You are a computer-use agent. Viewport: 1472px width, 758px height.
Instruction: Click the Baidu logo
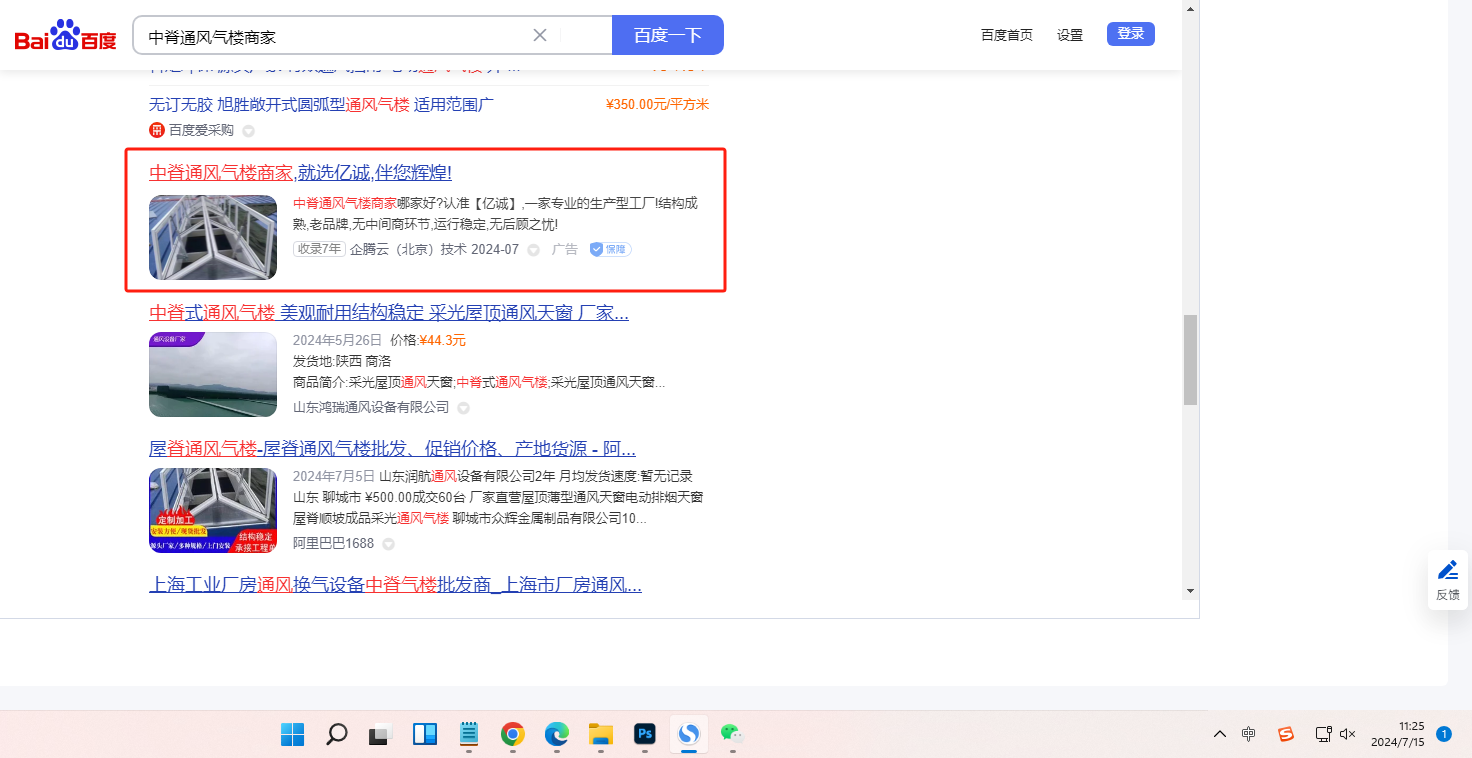pyautogui.click(x=65, y=36)
